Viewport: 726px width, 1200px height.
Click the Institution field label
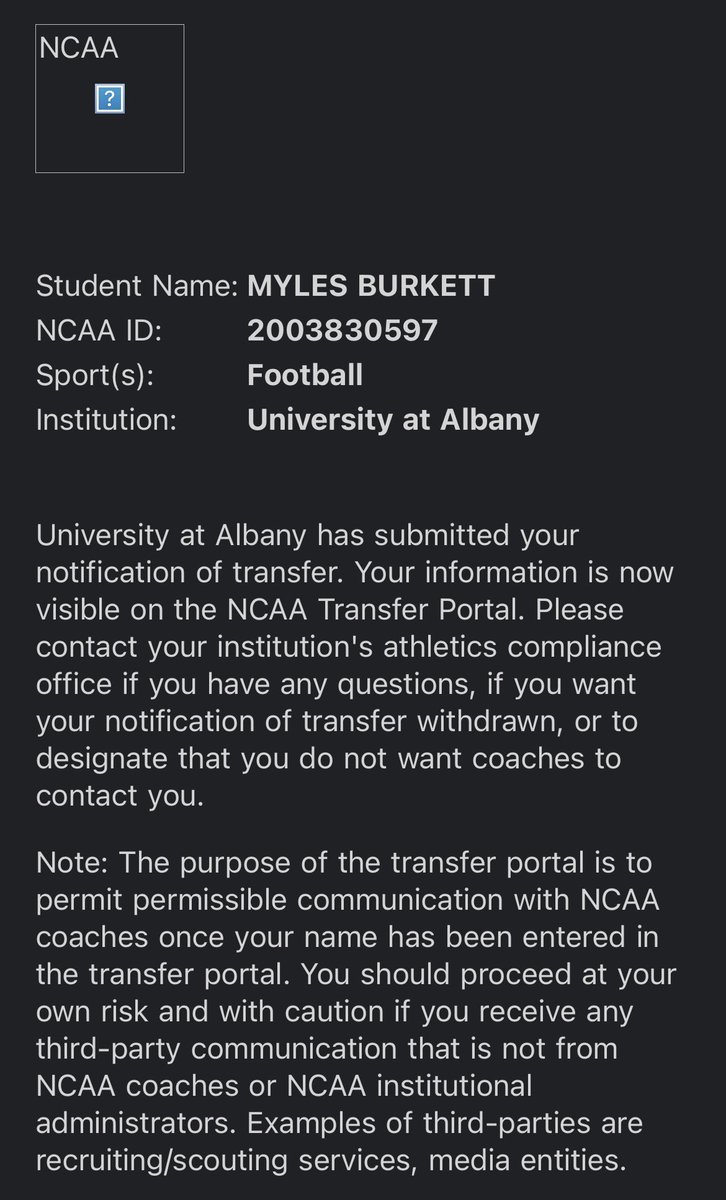pyautogui.click(x=106, y=419)
